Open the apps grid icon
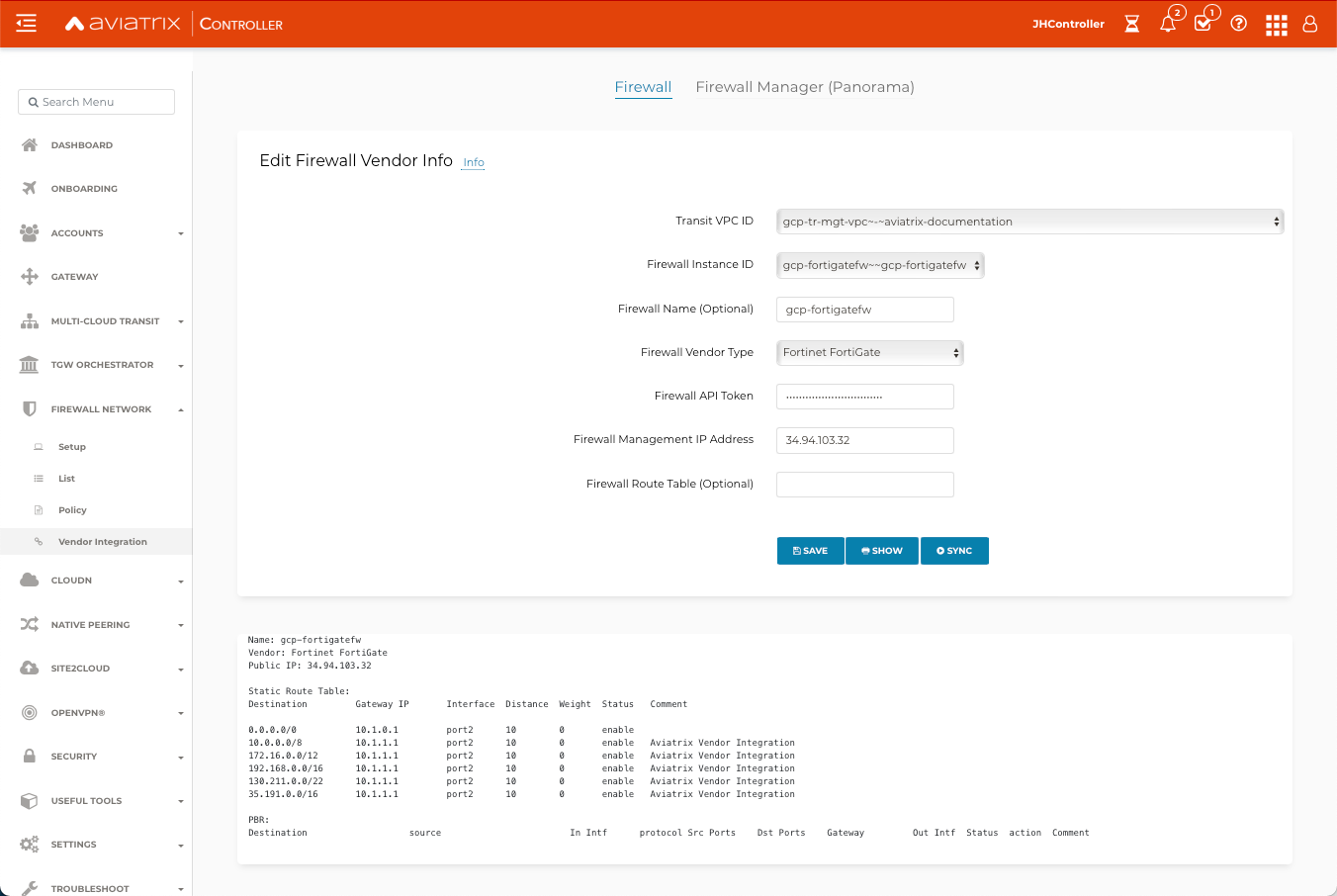The width and height of the screenshot is (1337, 896). (x=1277, y=25)
